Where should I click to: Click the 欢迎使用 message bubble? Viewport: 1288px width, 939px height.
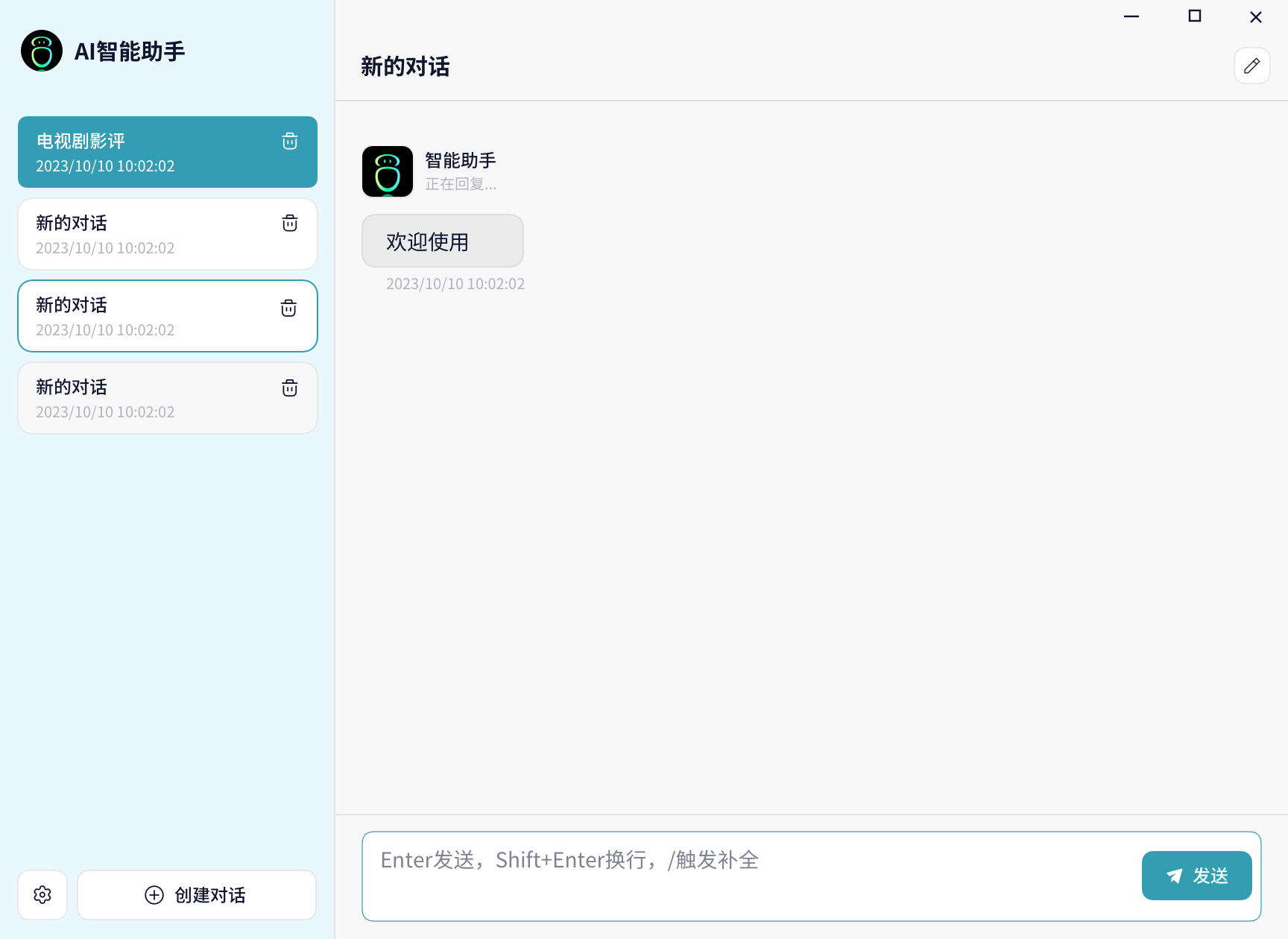(443, 241)
